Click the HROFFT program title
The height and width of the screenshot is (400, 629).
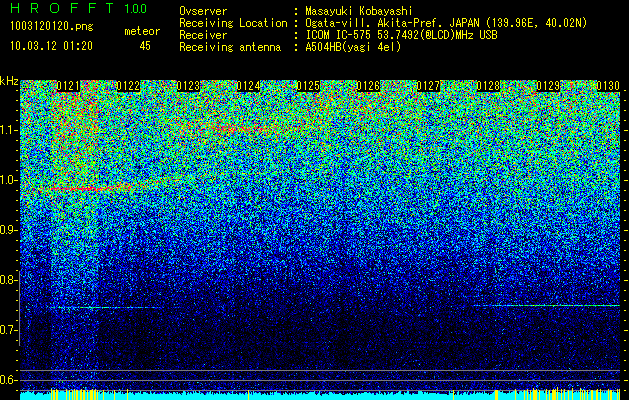click(x=62, y=8)
